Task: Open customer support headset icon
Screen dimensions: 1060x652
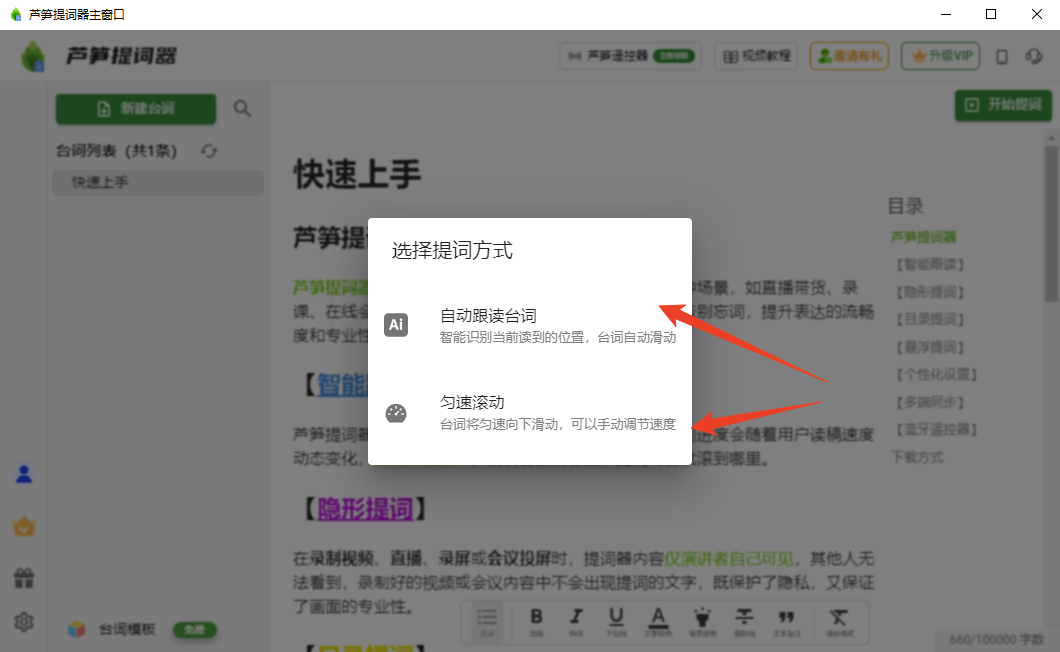Action: [1034, 56]
